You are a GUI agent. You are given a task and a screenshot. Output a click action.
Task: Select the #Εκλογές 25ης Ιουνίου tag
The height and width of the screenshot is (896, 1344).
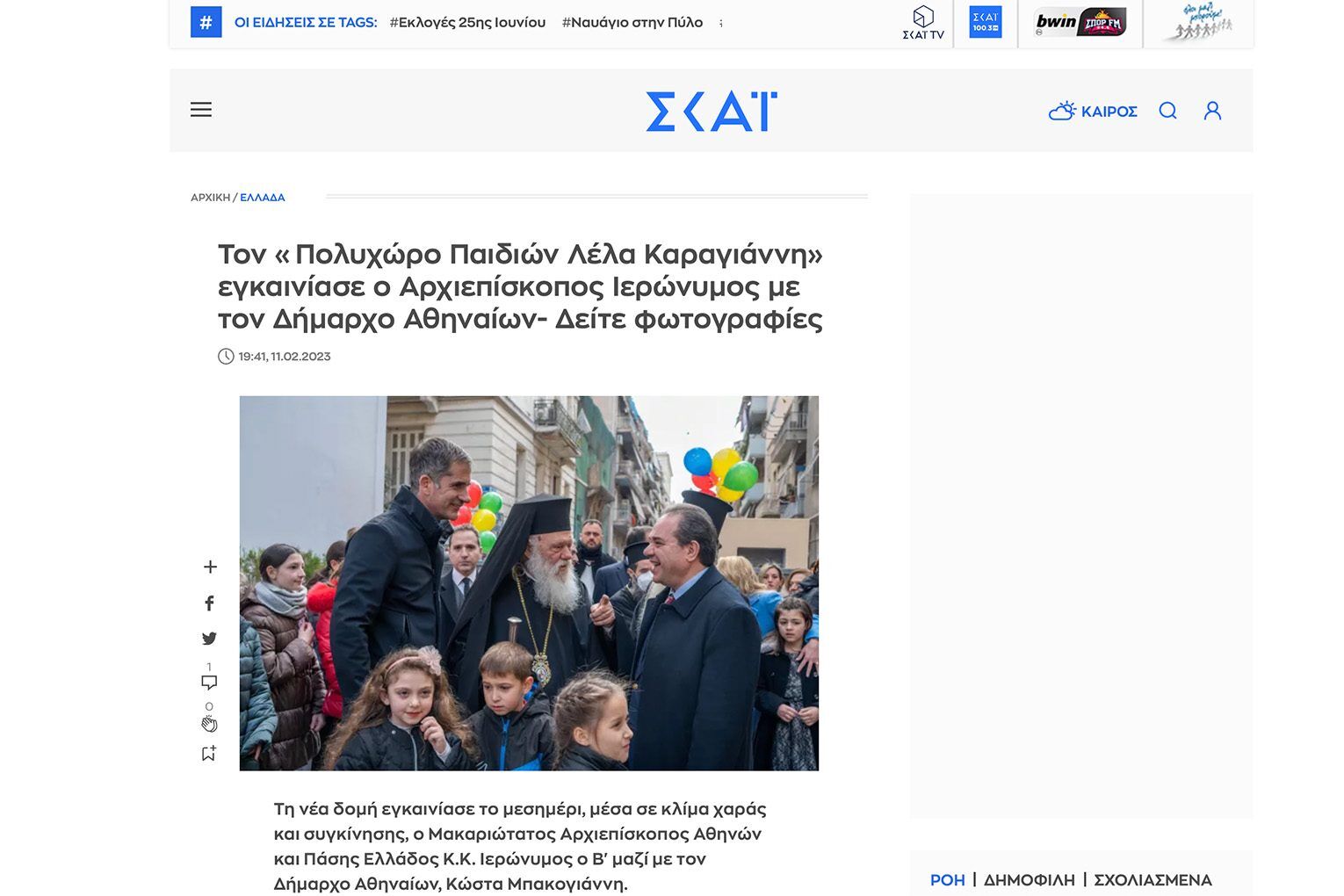tap(467, 23)
